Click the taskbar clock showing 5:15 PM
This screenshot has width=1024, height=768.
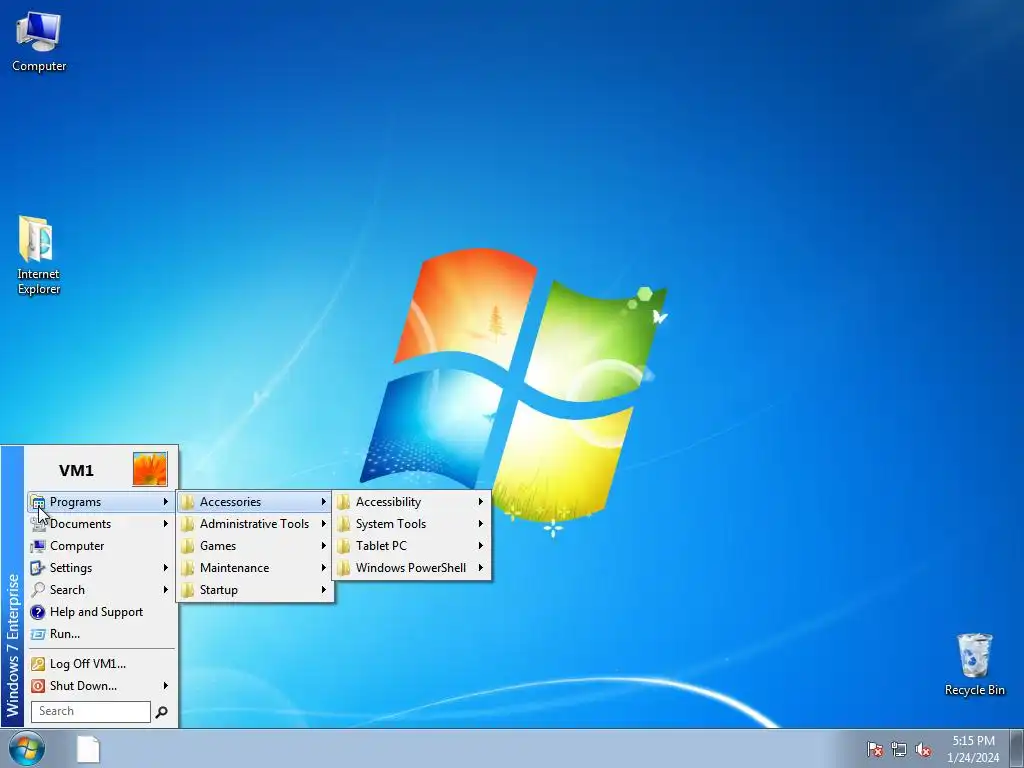pos(973,749)
